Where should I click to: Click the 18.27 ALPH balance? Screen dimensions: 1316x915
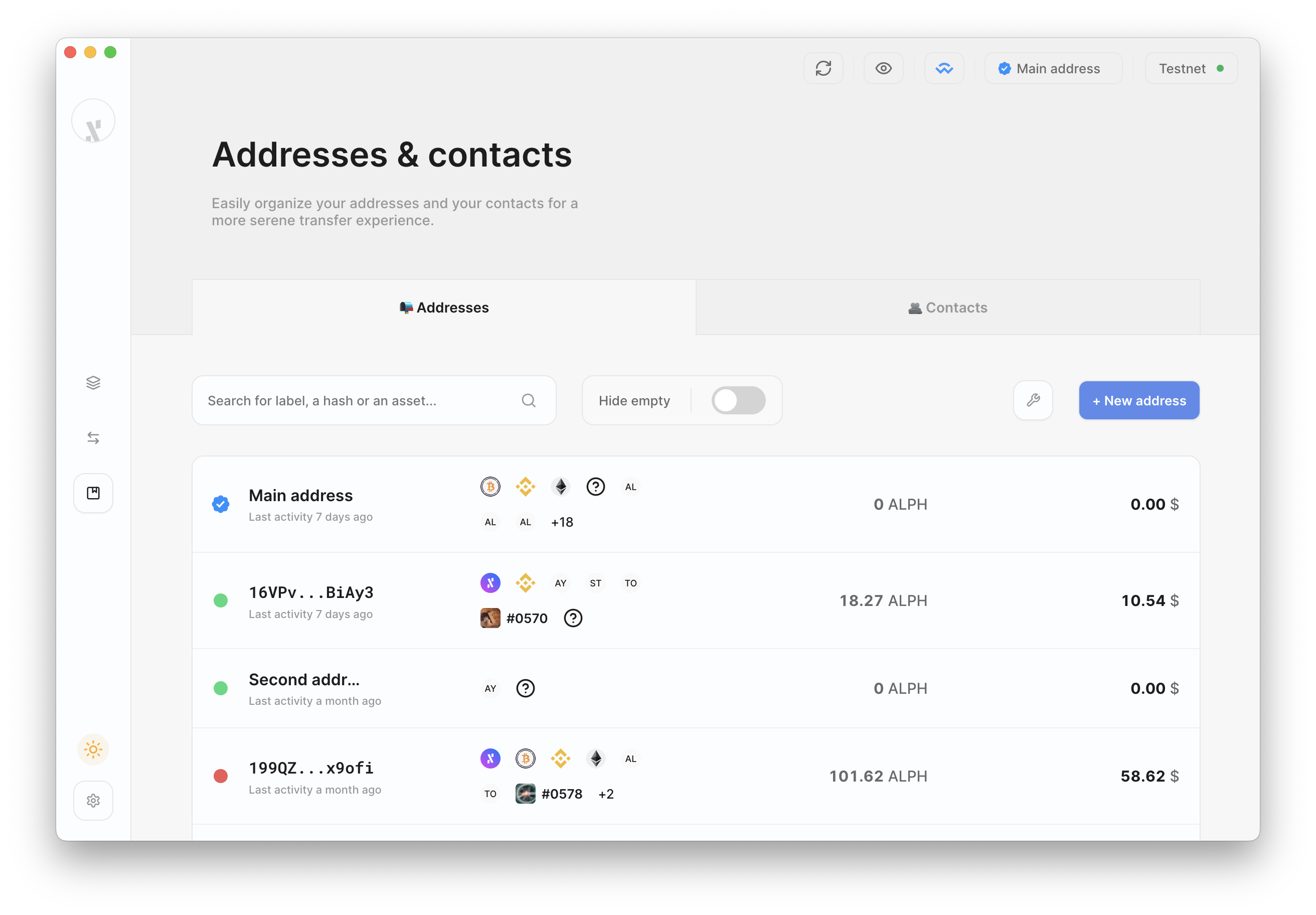pyautogui.click(x=883, y=601)
